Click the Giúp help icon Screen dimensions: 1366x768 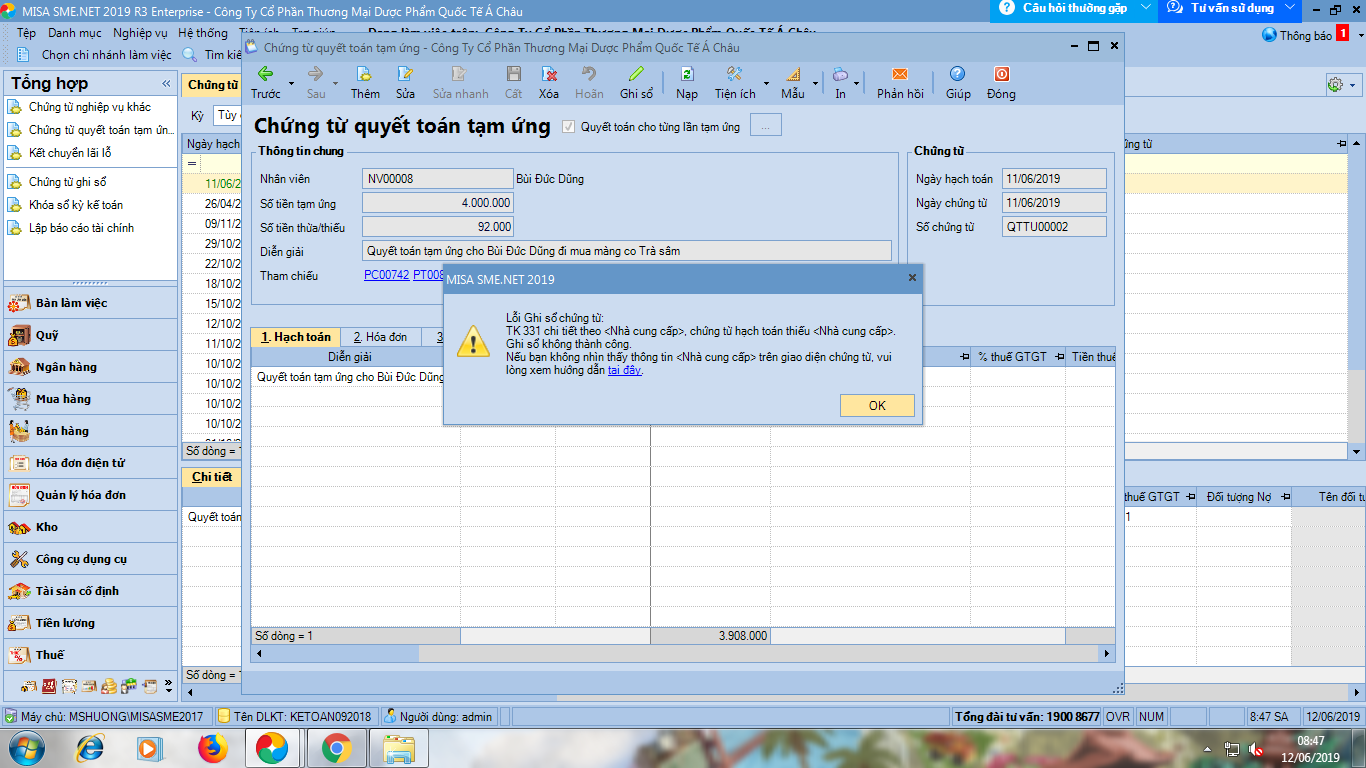pos(957,75)
